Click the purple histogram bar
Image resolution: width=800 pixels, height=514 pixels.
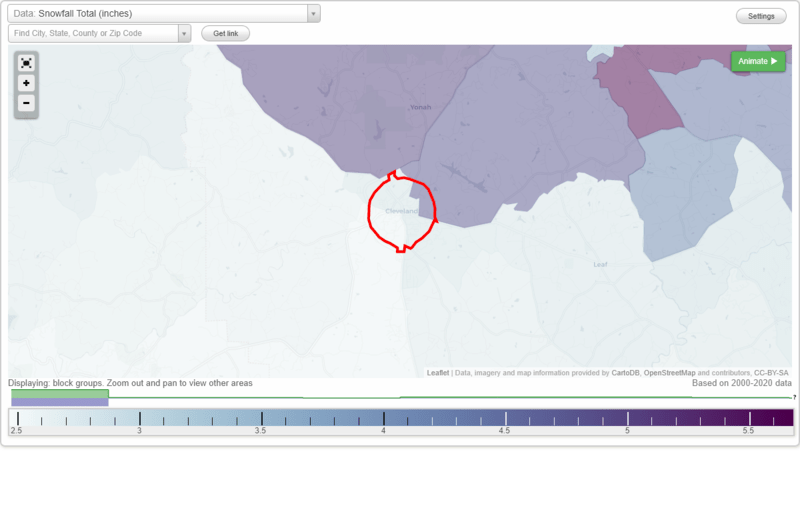pos(60,402)
